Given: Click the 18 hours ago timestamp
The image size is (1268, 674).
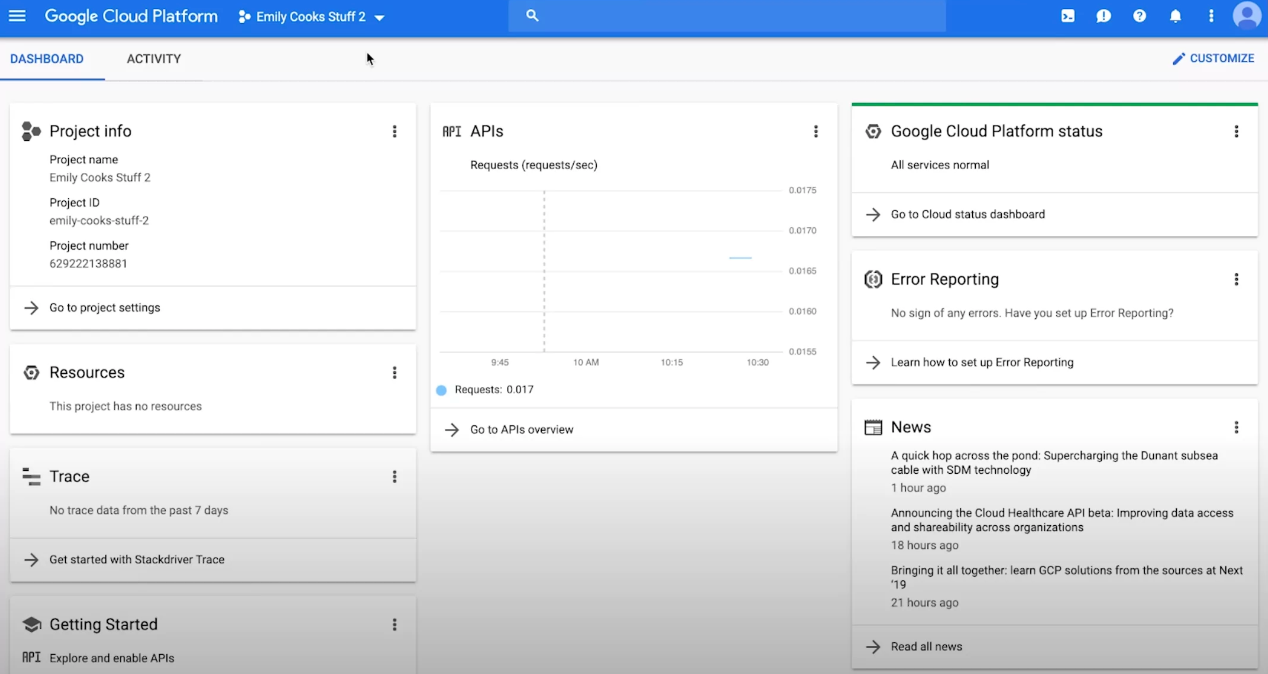Looking at the screenshot, I should 925,546.
